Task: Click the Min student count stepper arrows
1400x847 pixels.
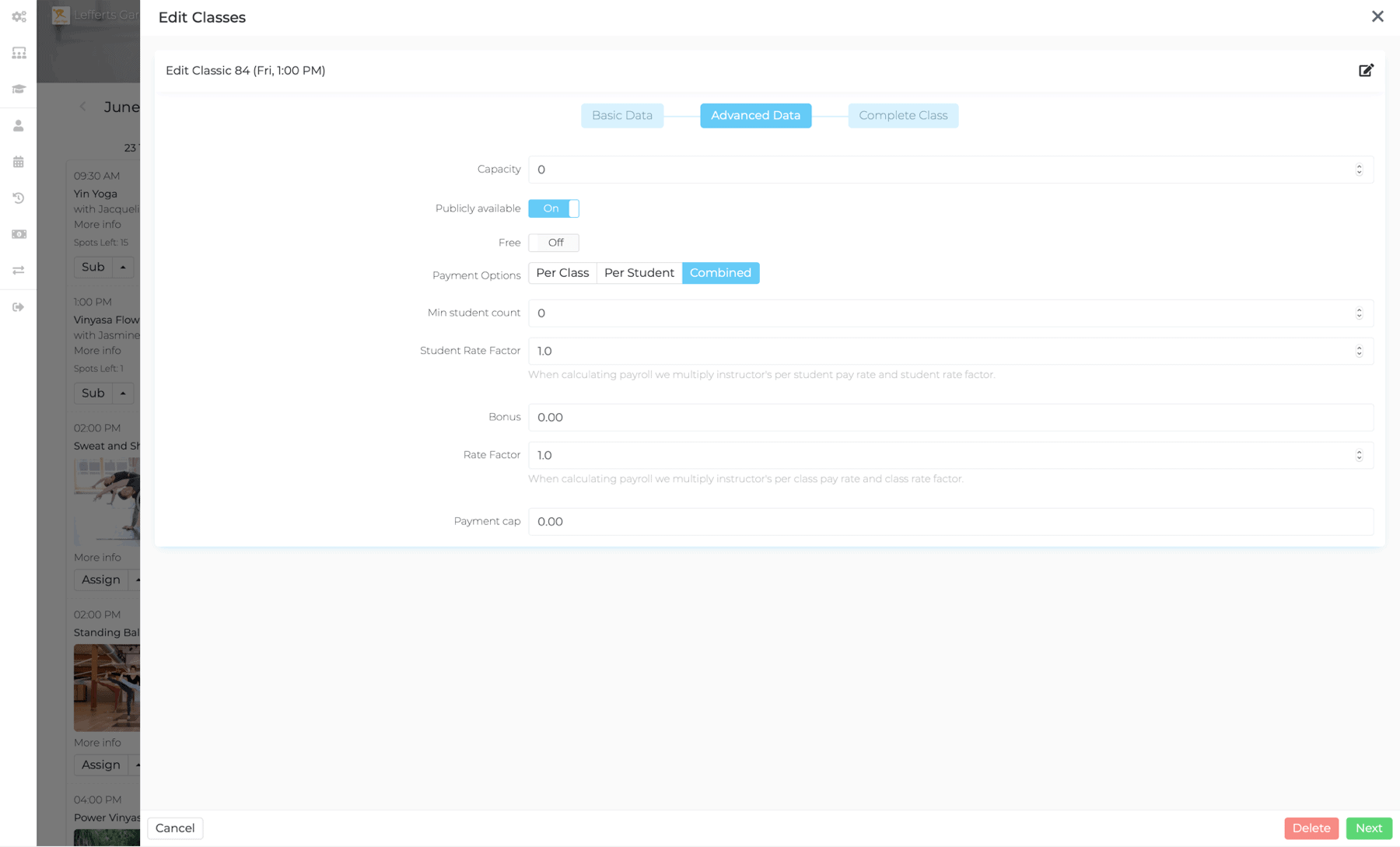Action: [1359, 313]
